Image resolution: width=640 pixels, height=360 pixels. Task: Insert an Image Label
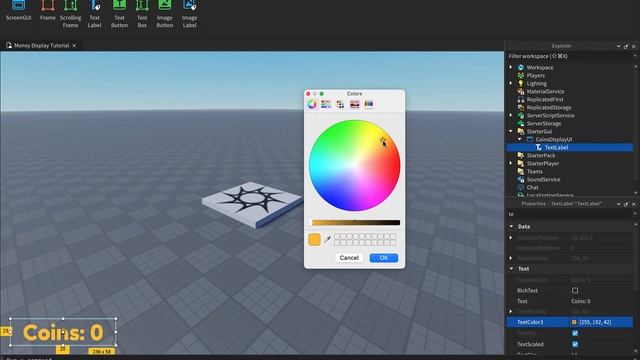[x=189, y=14]
